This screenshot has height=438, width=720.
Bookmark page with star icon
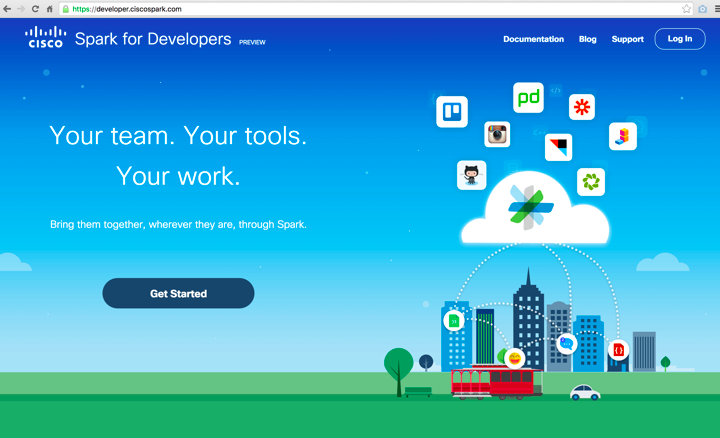coord(686,9)
